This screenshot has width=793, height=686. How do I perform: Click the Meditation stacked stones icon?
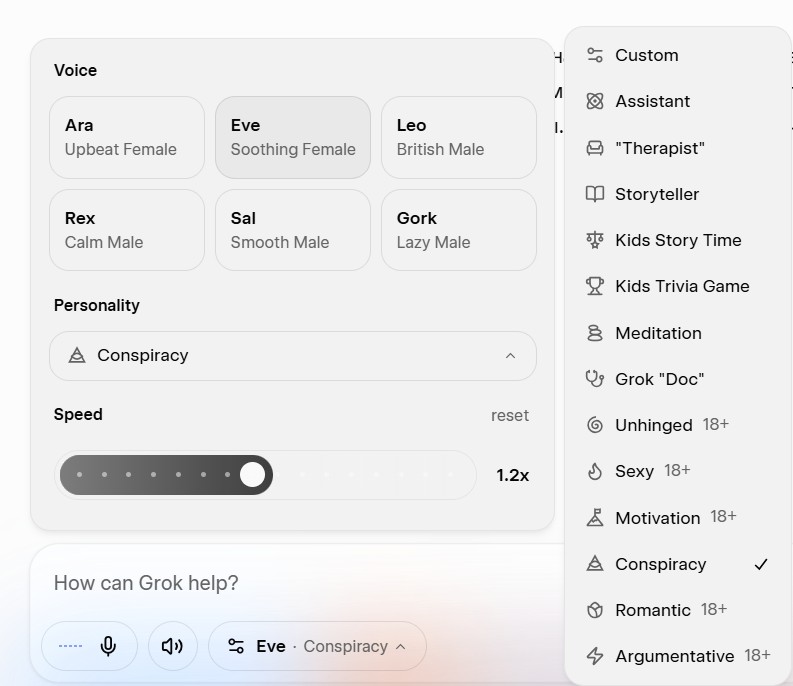click(x=595, y=333)
